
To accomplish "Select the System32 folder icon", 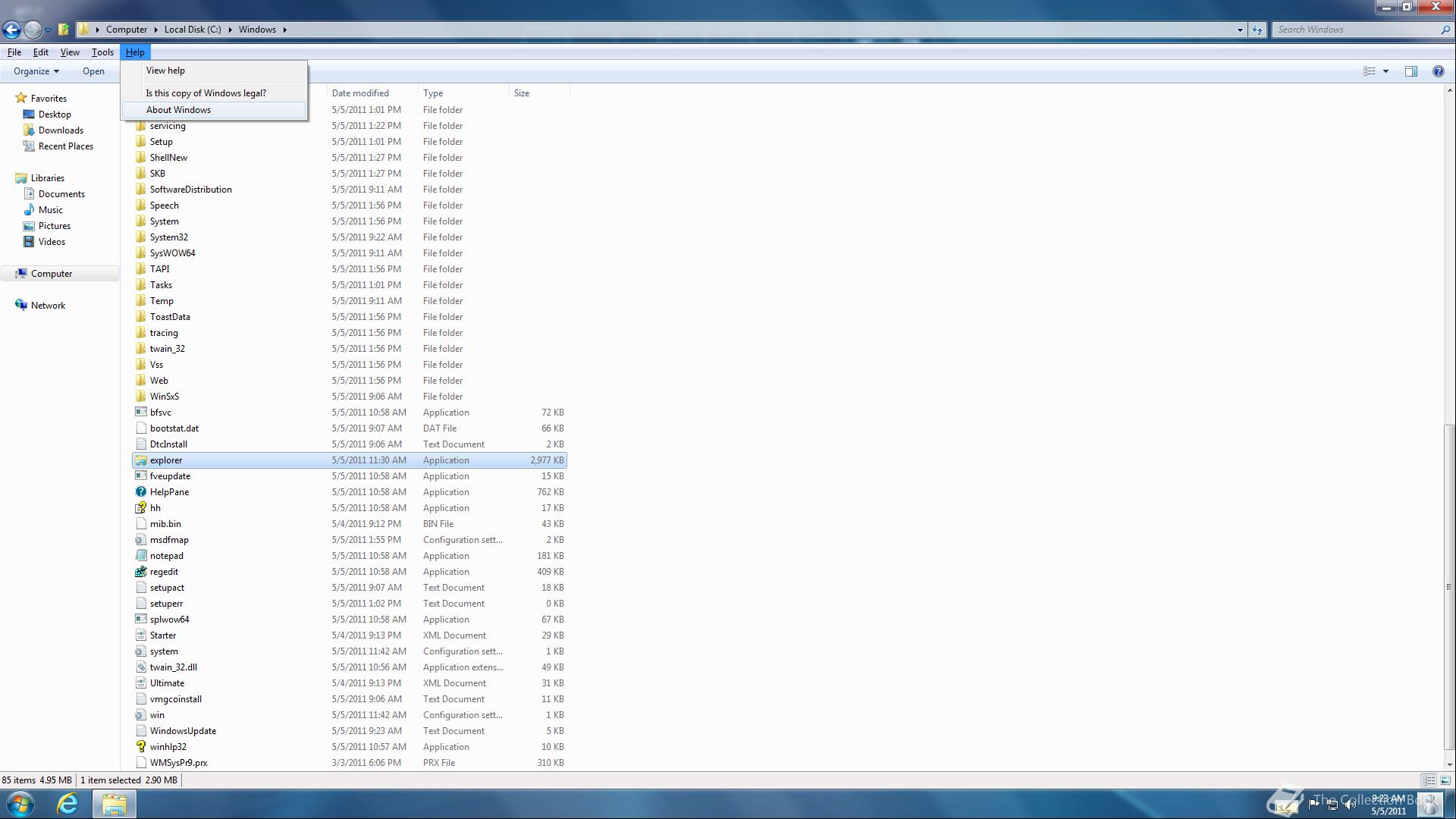I will coord(140,237).
